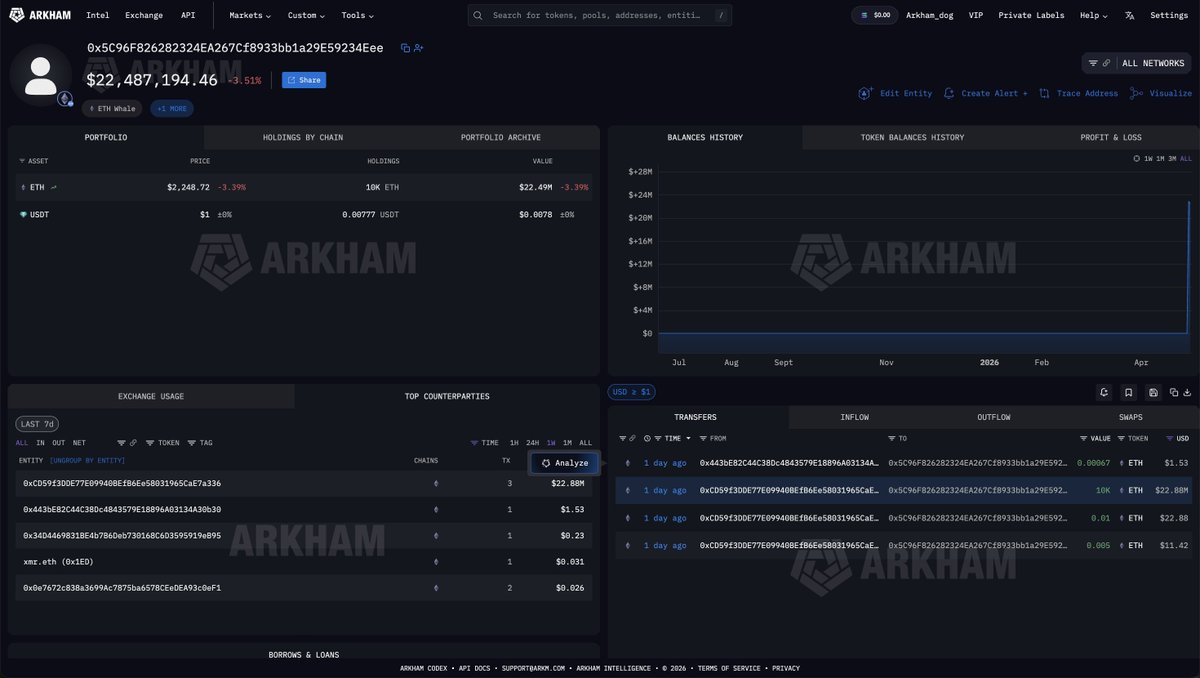
Task: Click the chain link filter icon in counterparties
Action: (133, 442)
